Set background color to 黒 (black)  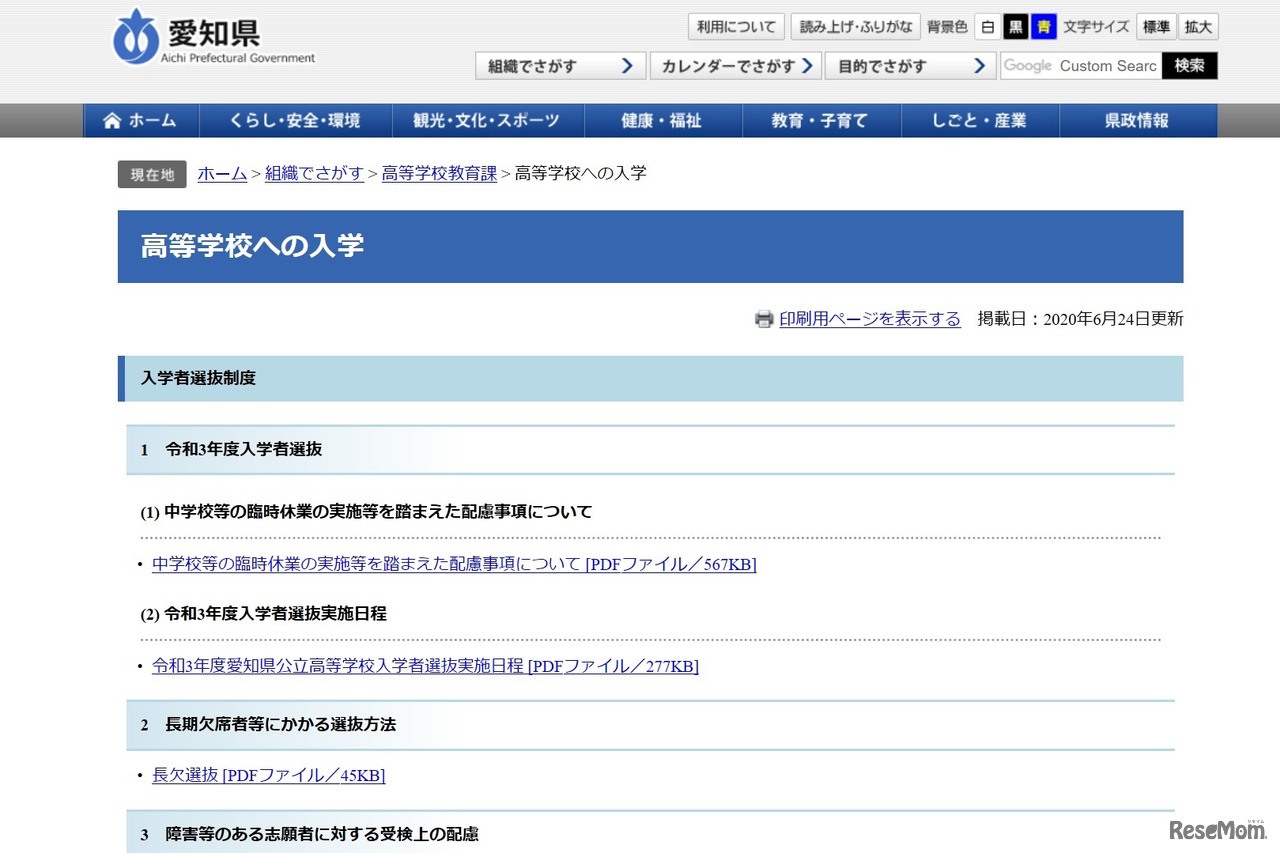pyautogui.click(x=1015, y=27)
